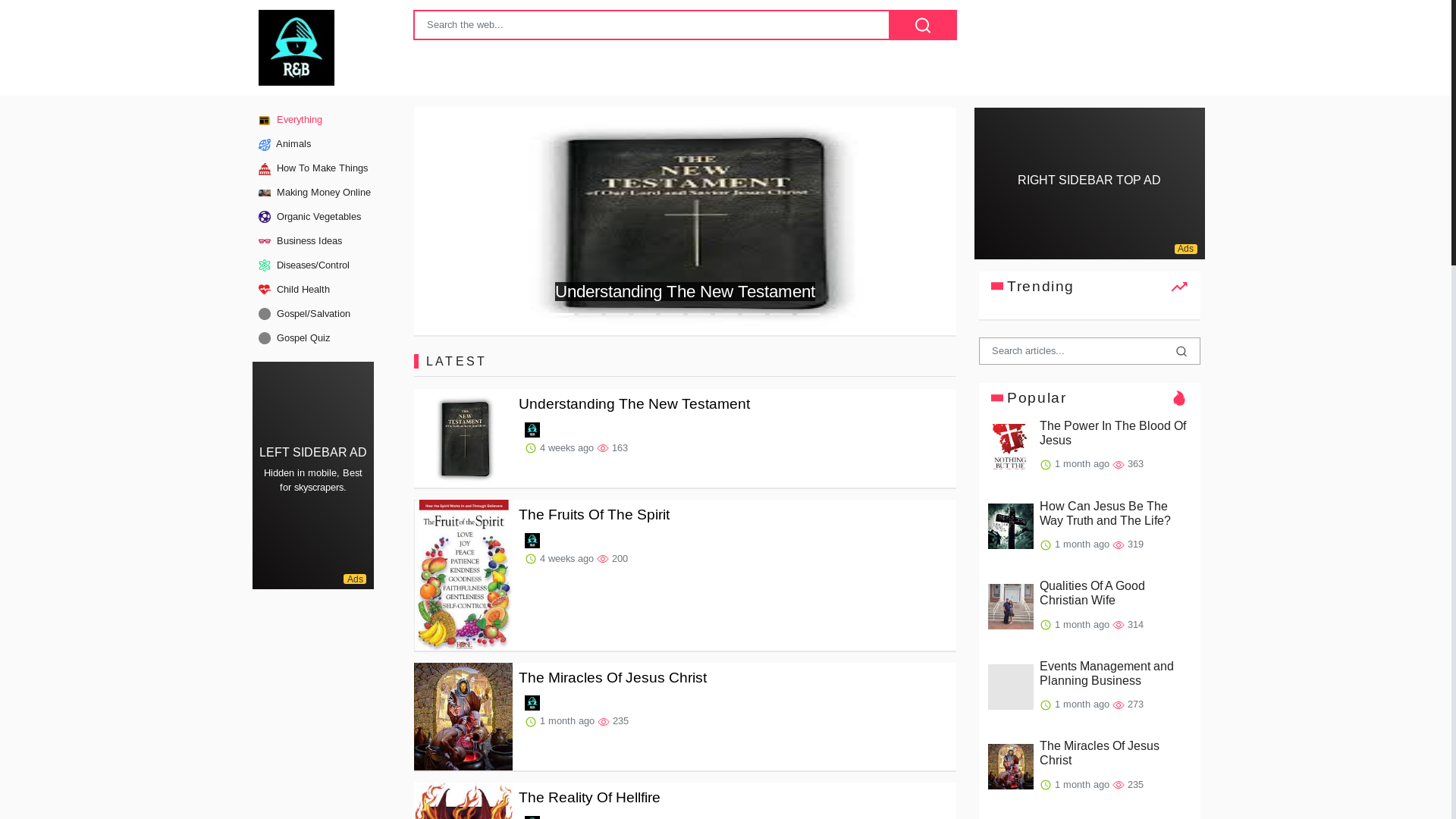Open Child Health category link
The height and width of the screenshot is (819, 1456).
click(x=303, y=290)
